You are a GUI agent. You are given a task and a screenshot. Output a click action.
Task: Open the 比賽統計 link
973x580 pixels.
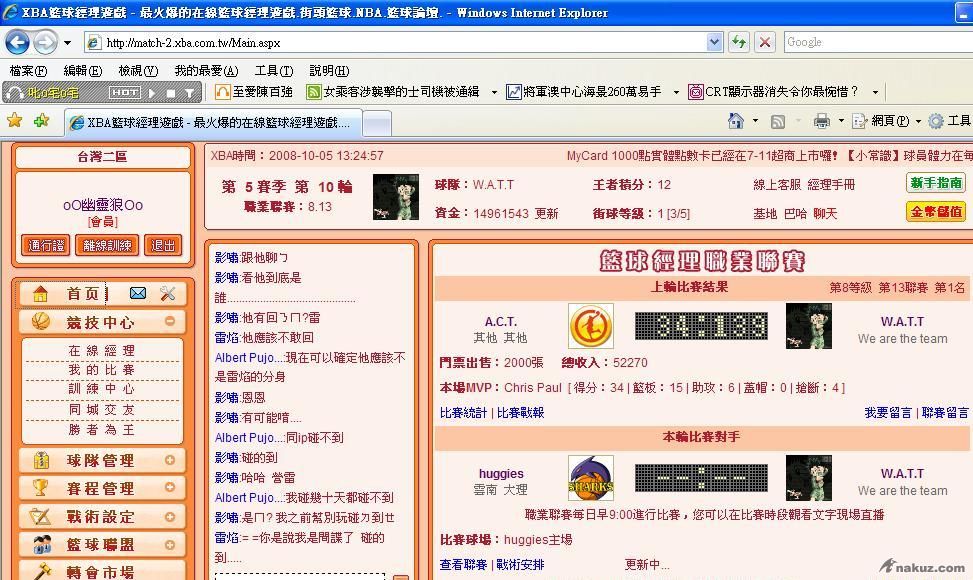[463, 413]
